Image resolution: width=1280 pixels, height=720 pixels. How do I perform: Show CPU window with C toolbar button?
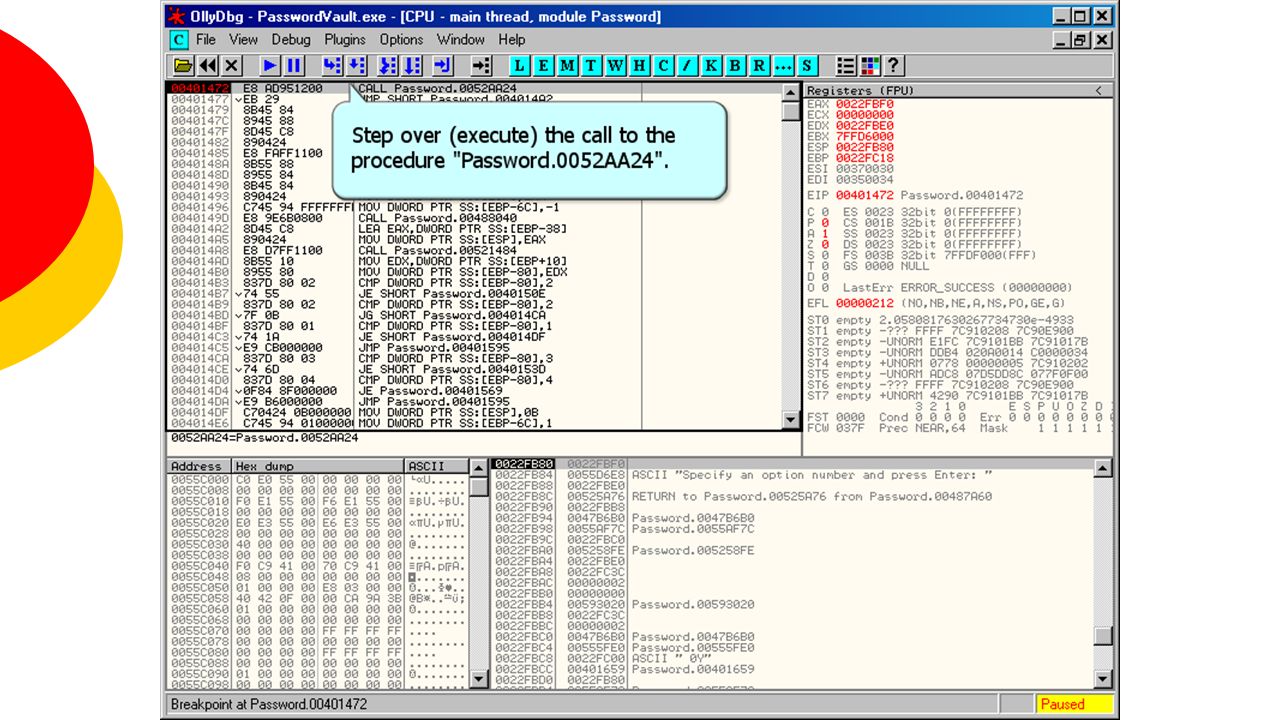(x=664, y=66)
